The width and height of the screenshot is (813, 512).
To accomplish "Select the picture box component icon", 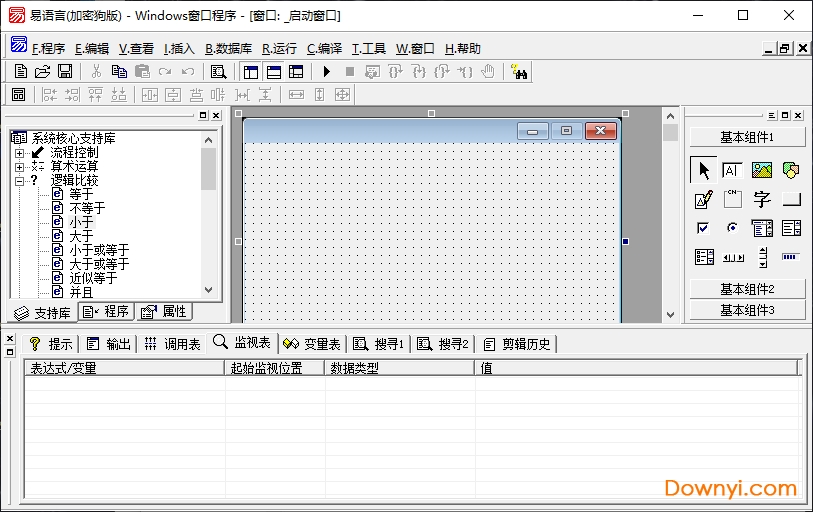I will 762,170.
